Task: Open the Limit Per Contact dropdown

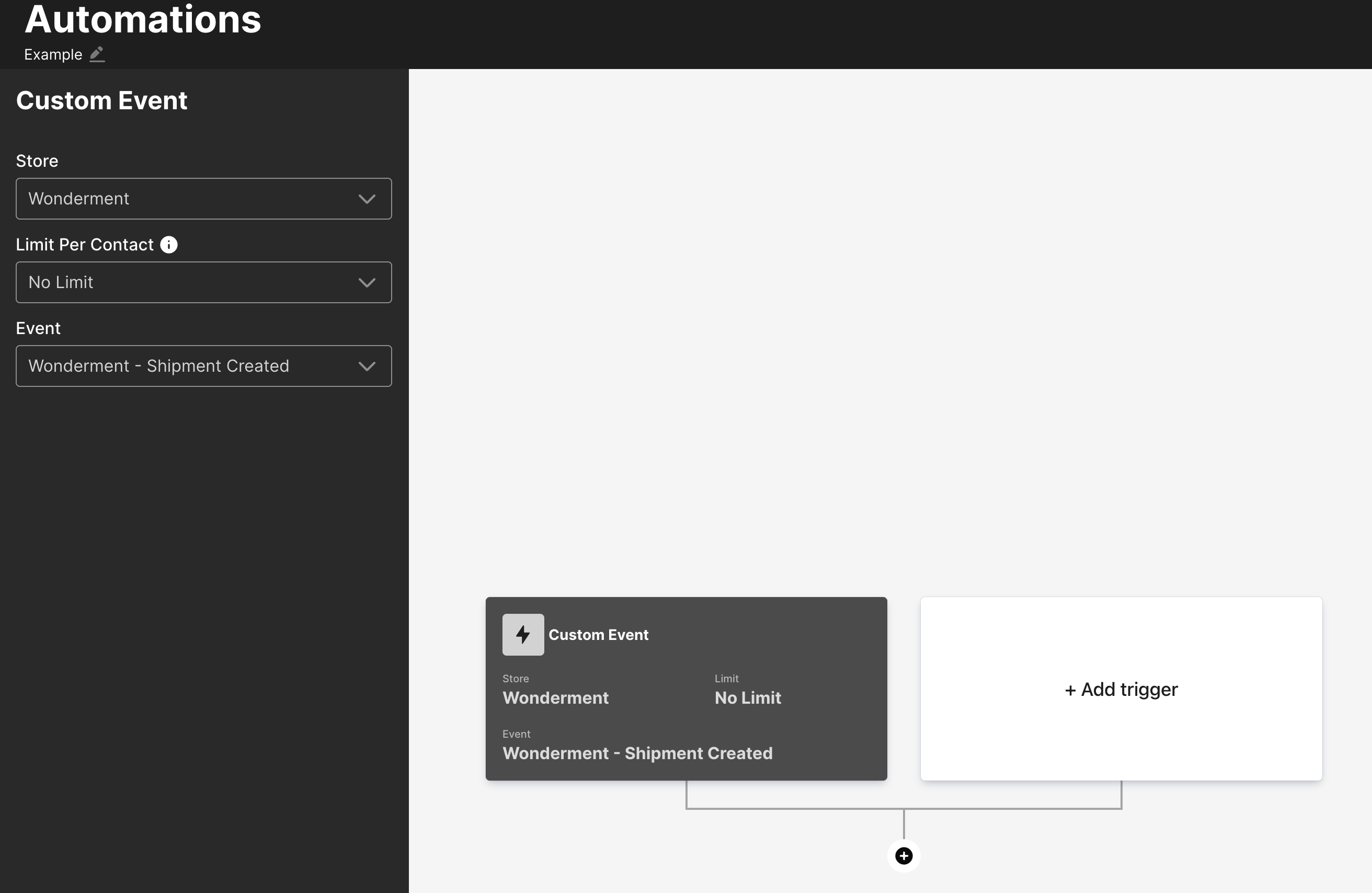Action: coord(203,282)
